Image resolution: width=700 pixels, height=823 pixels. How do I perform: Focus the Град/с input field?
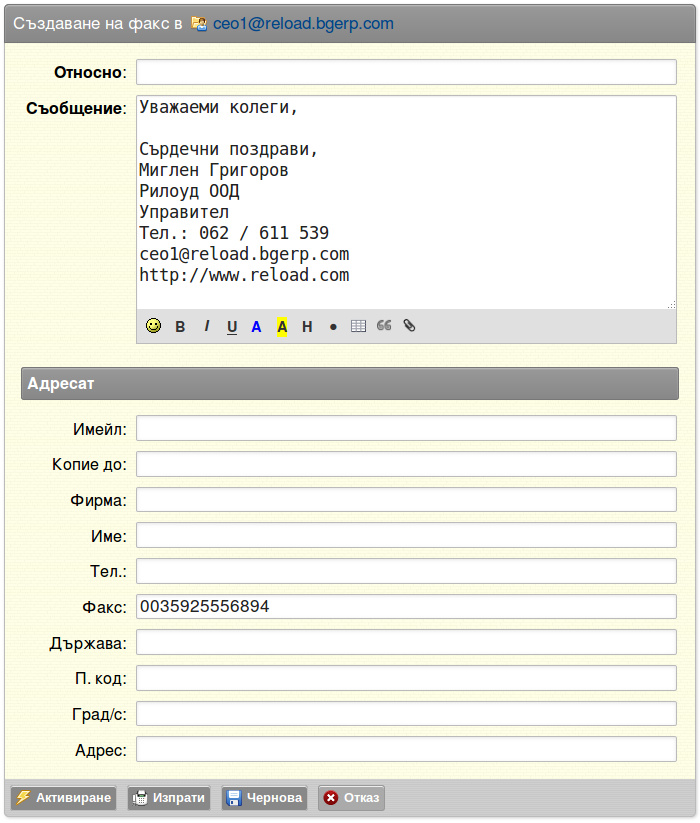pos(406,714)
